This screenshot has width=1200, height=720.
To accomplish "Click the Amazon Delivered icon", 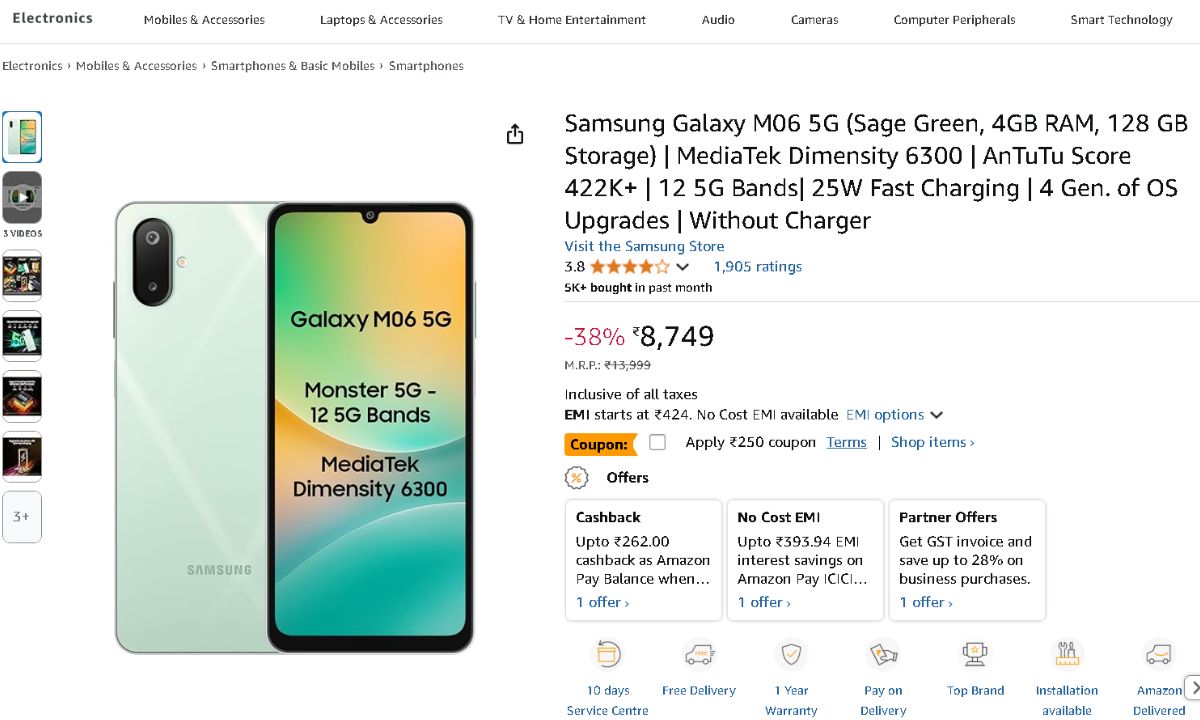I will click(x=1159, y=655).
